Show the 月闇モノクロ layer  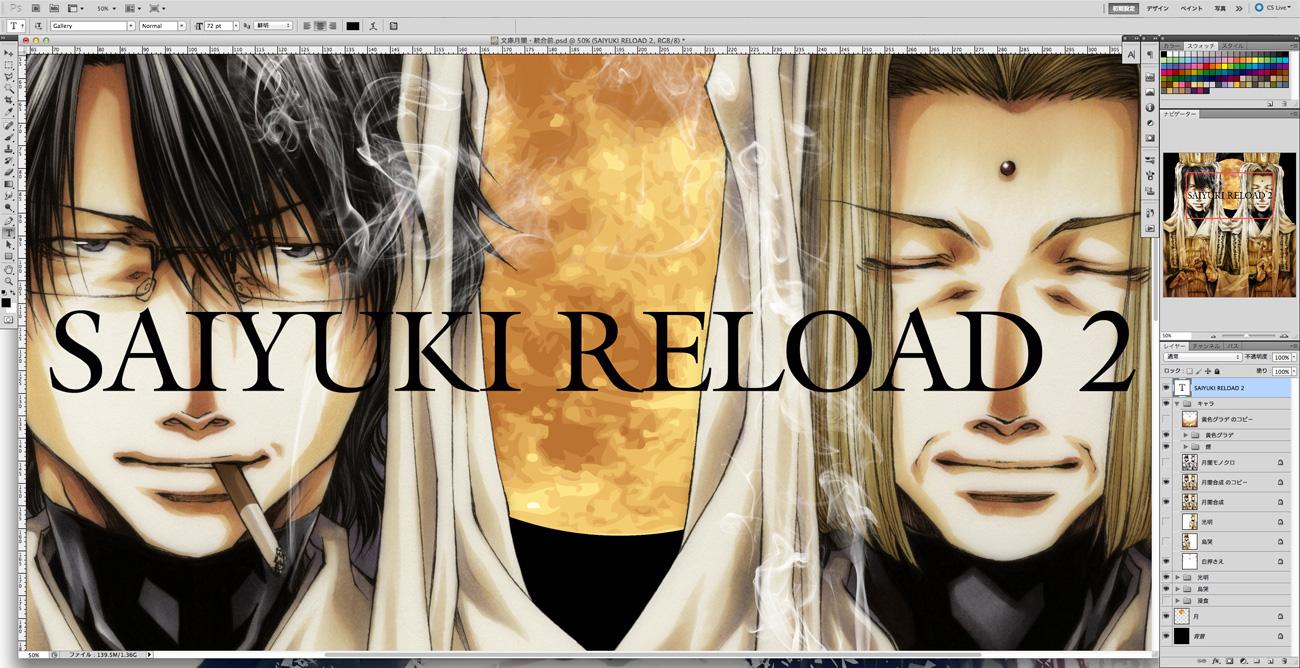tap(1166, 463)
